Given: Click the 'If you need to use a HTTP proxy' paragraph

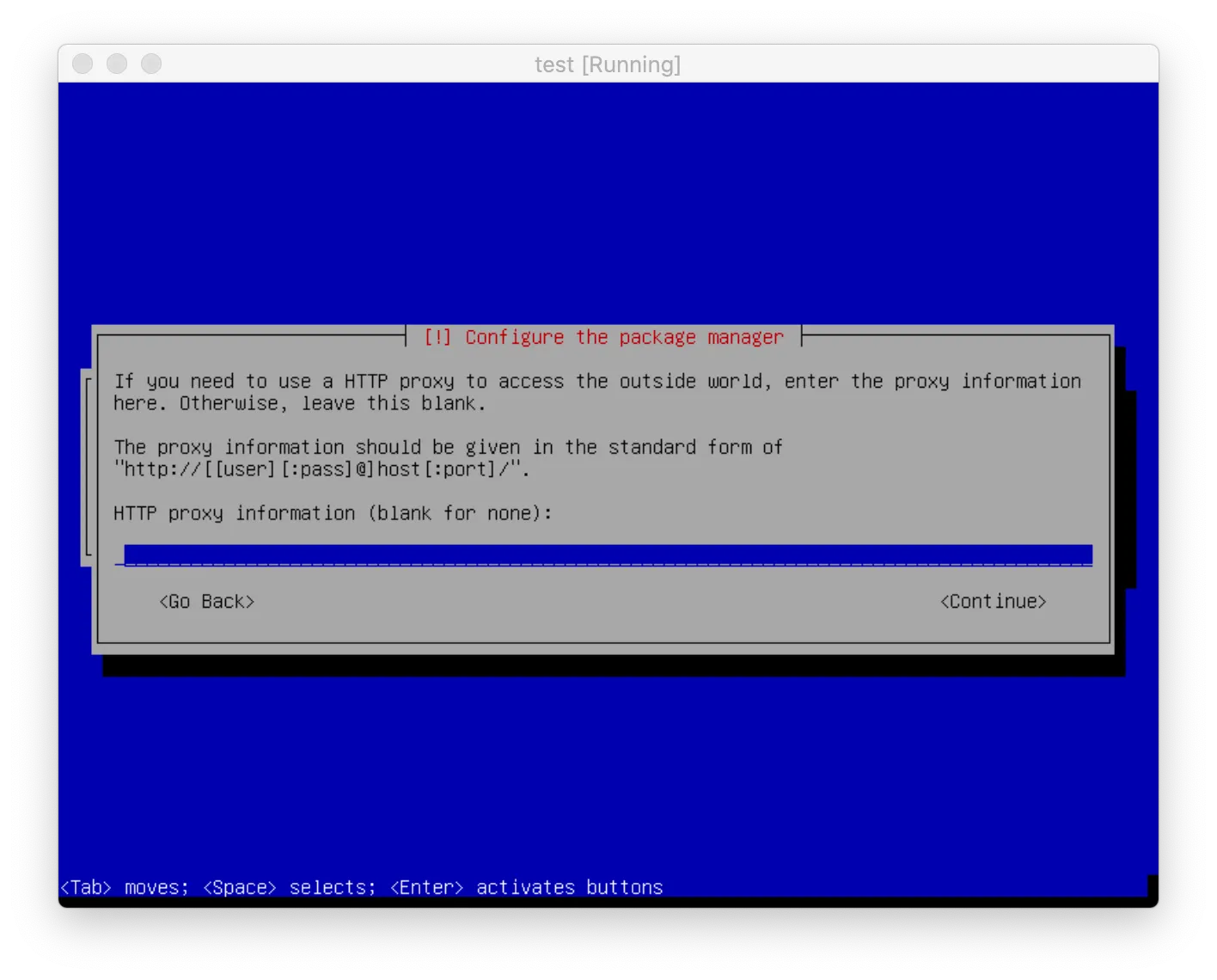Looking at the screenshot, I should point(597,392).
